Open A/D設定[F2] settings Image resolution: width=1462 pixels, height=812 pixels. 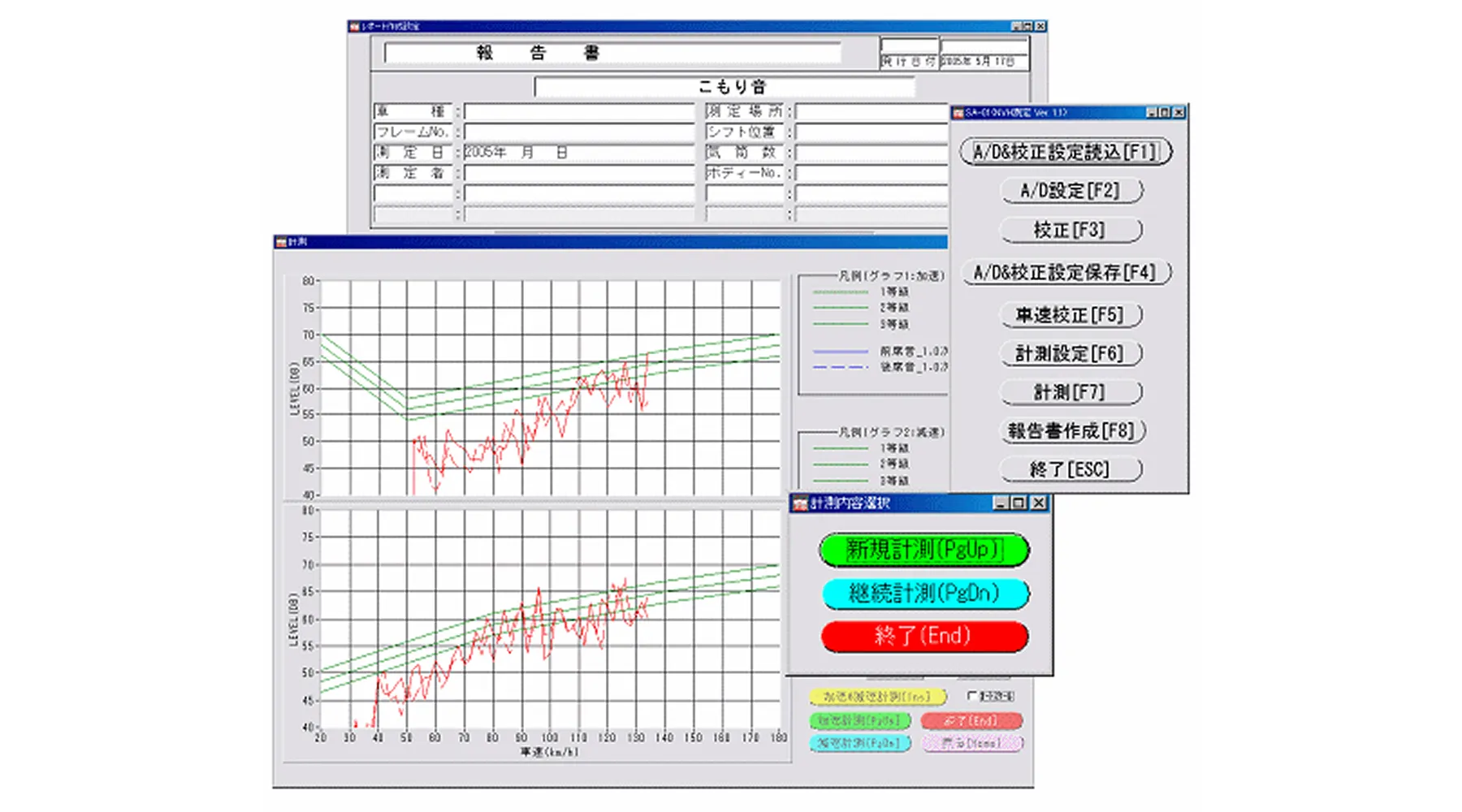[x=1071, y=191]
